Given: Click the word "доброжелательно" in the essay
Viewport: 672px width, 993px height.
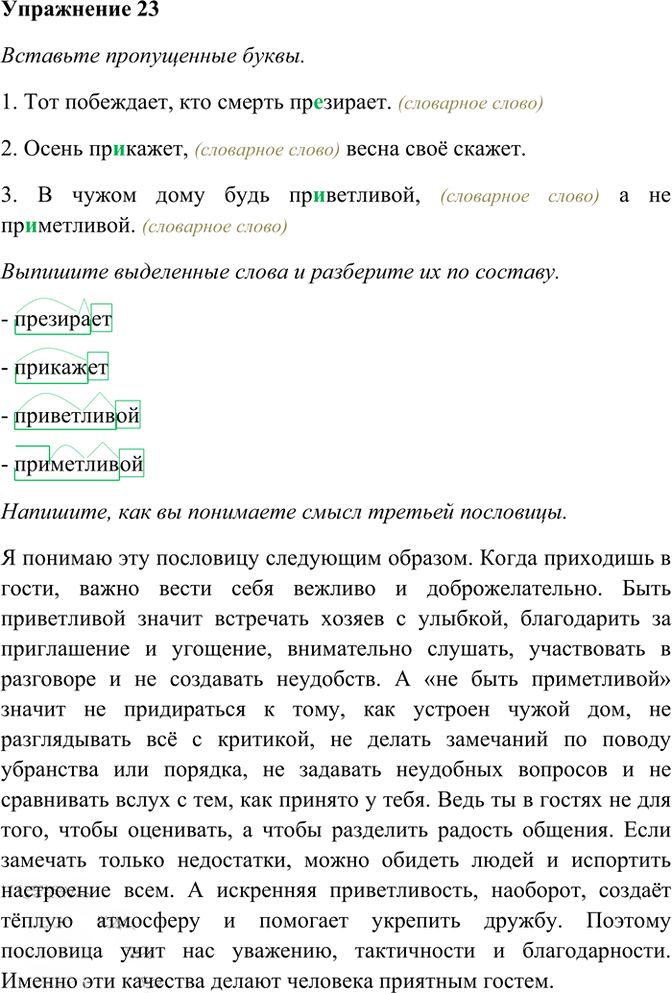Looking at the screenshot, I should pos(514,589).
